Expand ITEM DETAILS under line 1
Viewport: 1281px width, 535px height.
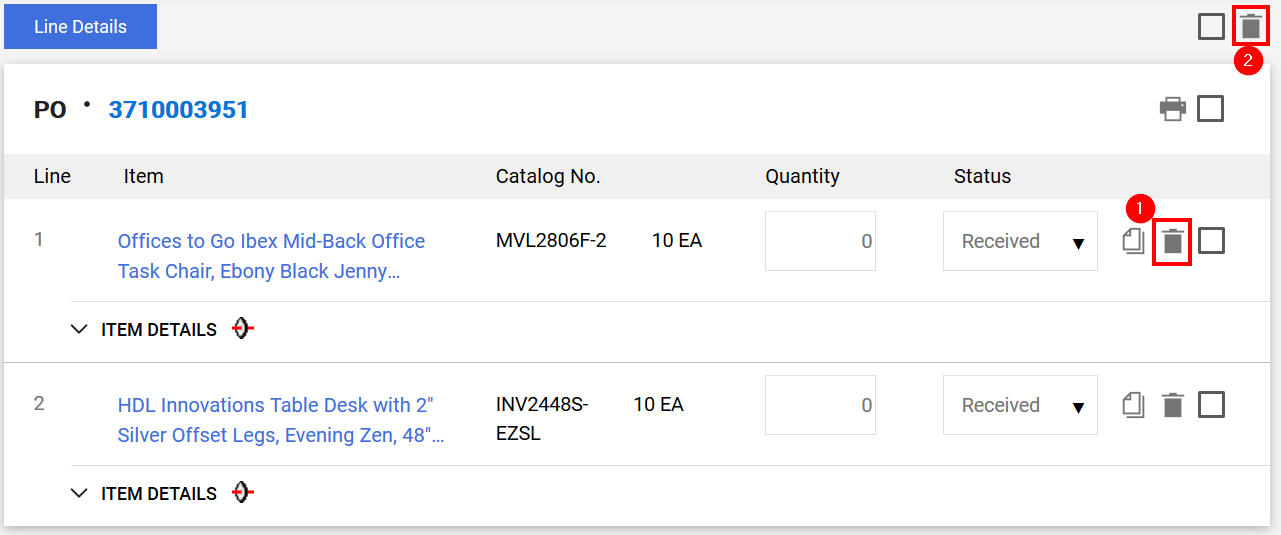point(144,330)
